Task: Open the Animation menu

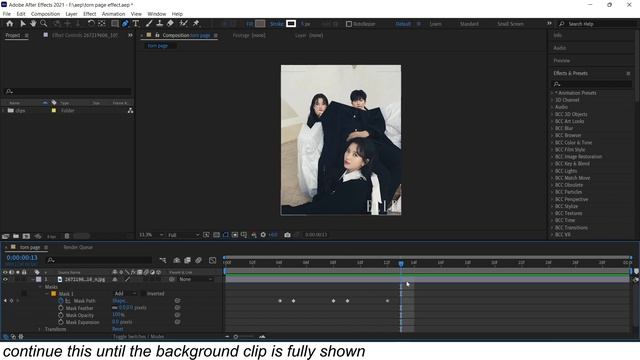Action: pos(113,14)
